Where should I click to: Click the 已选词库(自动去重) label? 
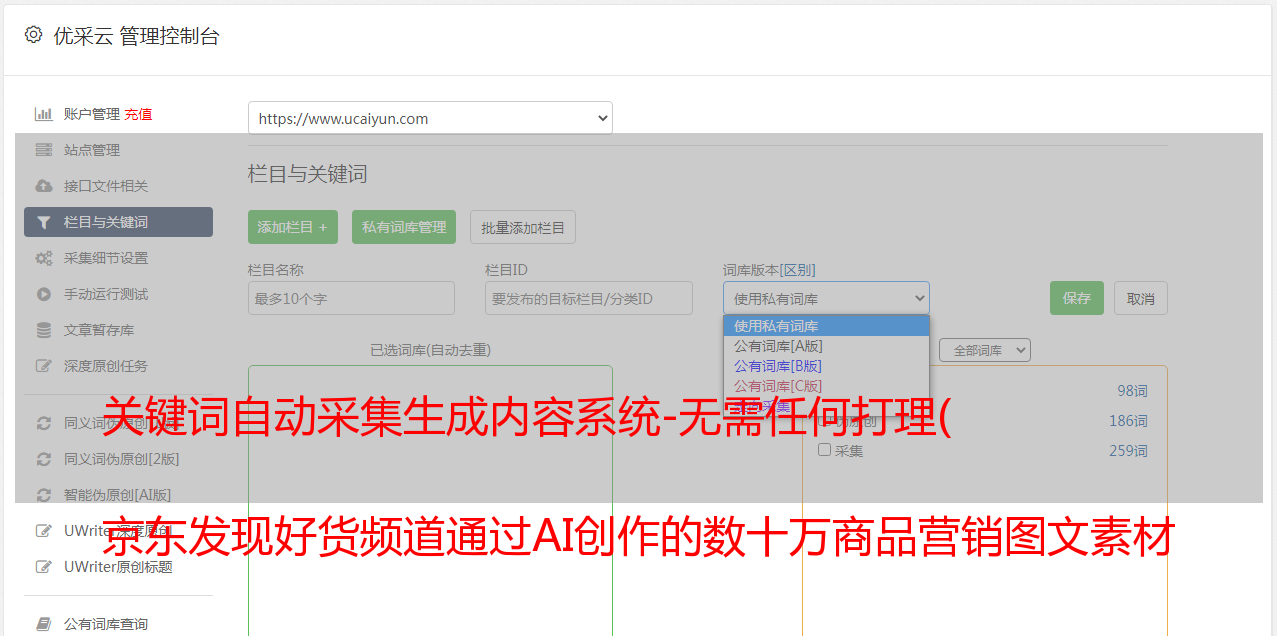tap(430, 350)
